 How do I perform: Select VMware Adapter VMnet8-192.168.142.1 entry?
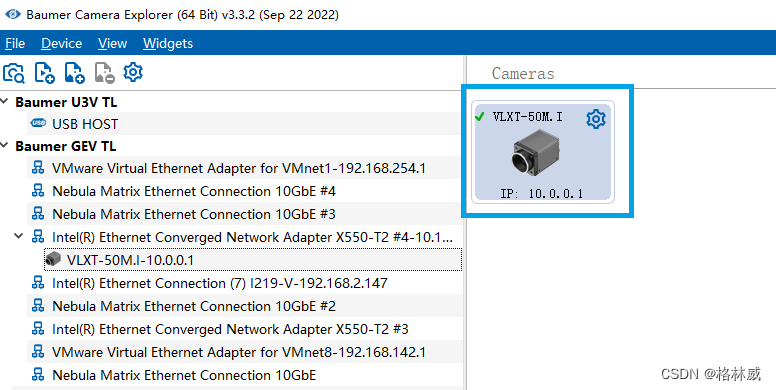click(x=245, y=352)
